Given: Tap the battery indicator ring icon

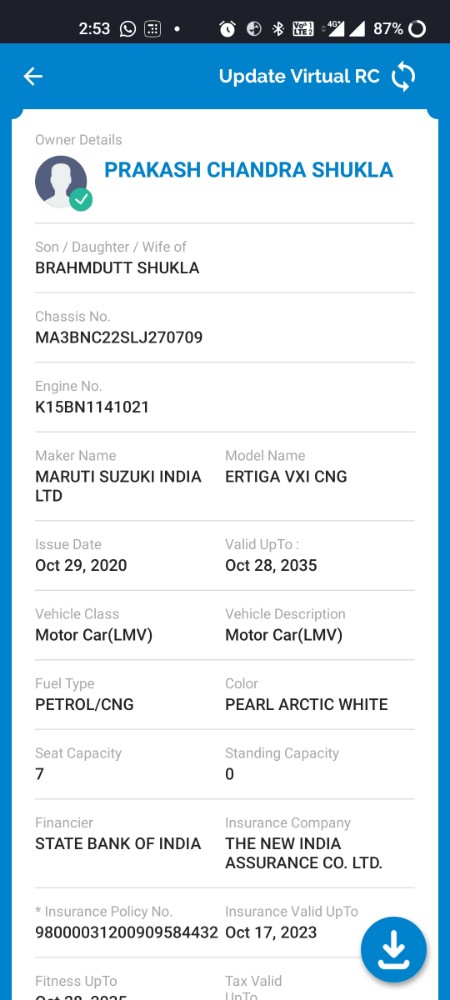Looking at the screenshot, I should click(x=417, y=29).
